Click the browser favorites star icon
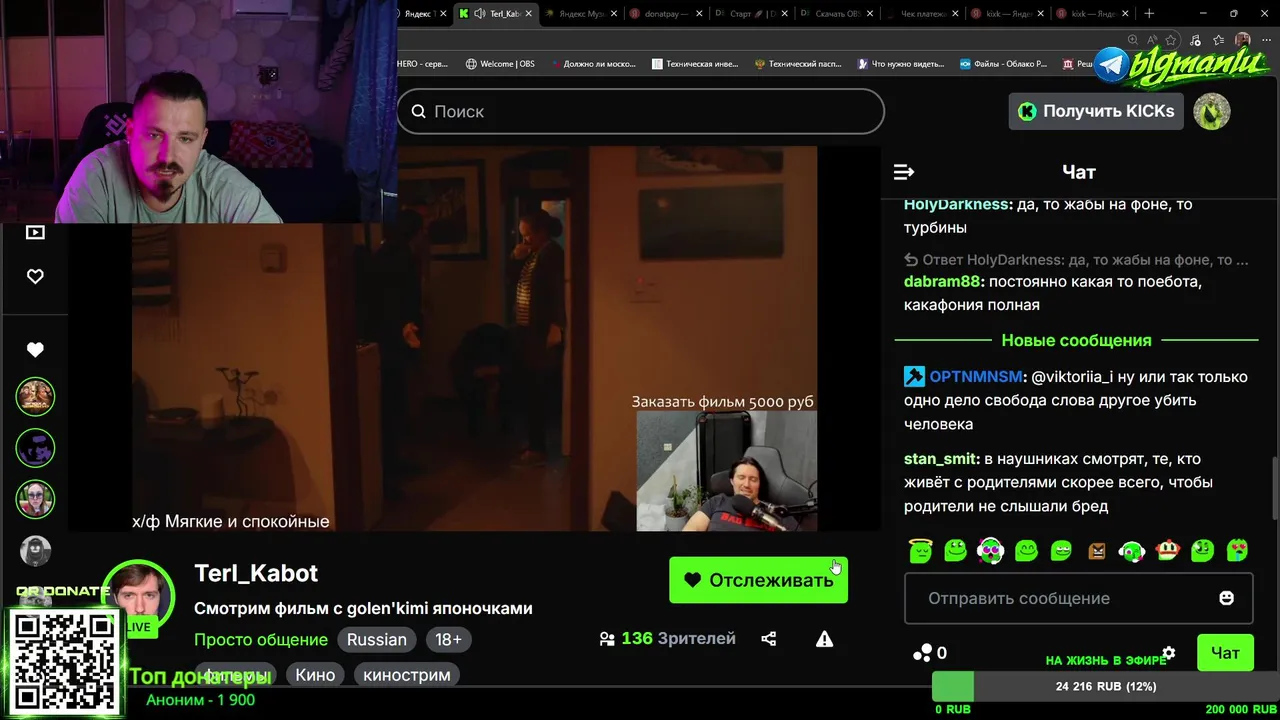The height and width of the screenshot is (720, 1280). 1171,40
